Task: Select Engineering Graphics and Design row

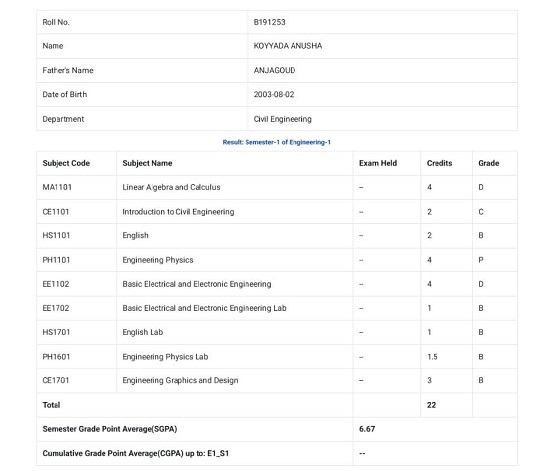Action: tap(277, 381)
